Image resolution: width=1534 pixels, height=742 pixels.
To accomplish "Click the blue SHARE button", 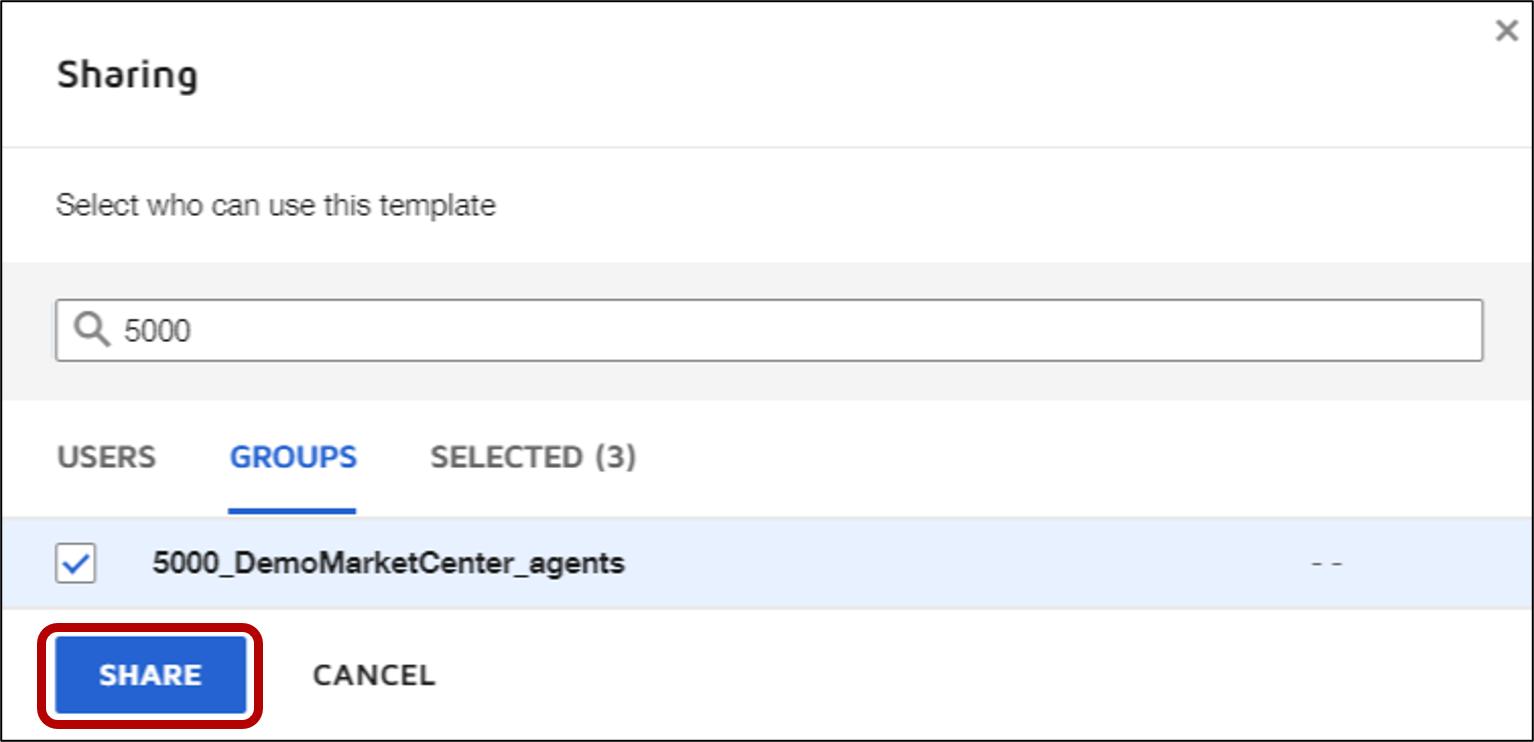I will point(151,675).
